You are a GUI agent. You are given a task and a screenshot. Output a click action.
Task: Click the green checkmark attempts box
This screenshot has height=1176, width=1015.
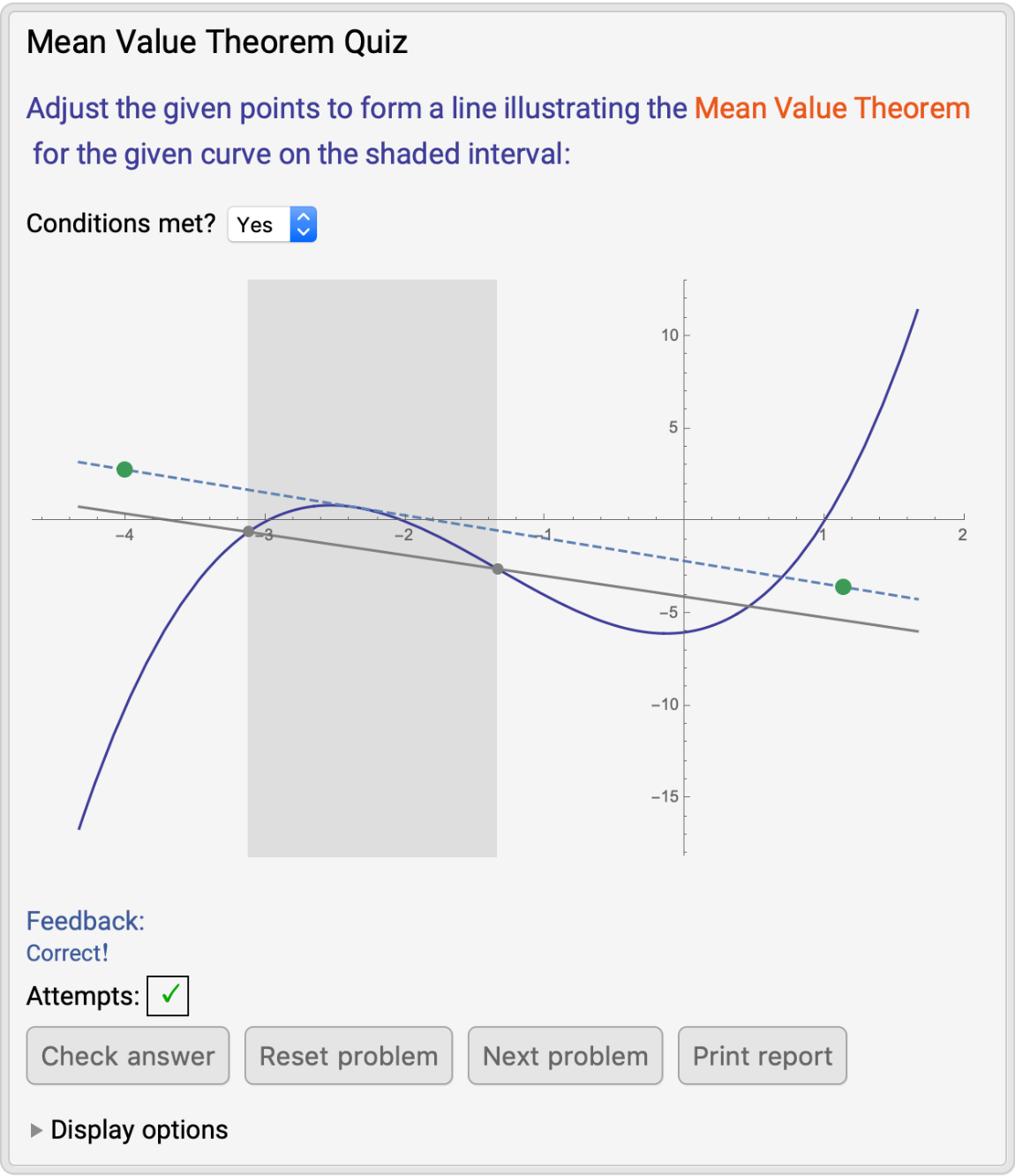click(168, 996)
